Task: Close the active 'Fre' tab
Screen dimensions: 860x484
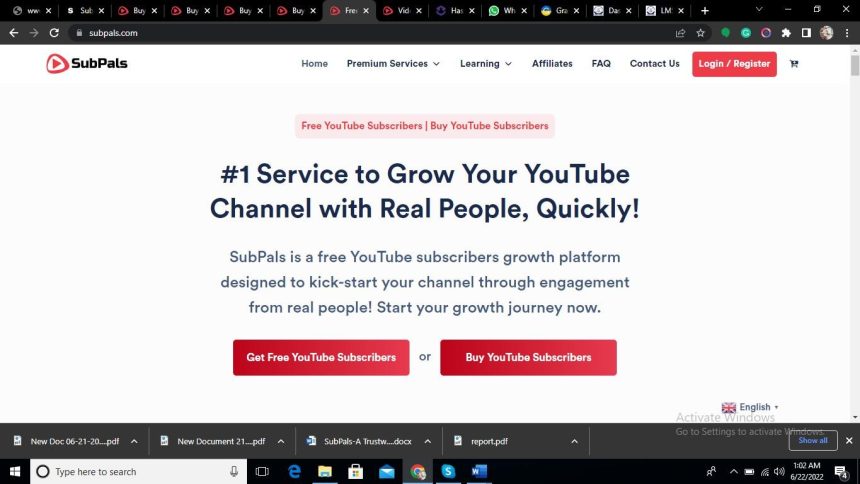Action: pyautogui.click(x=366, y=10)
